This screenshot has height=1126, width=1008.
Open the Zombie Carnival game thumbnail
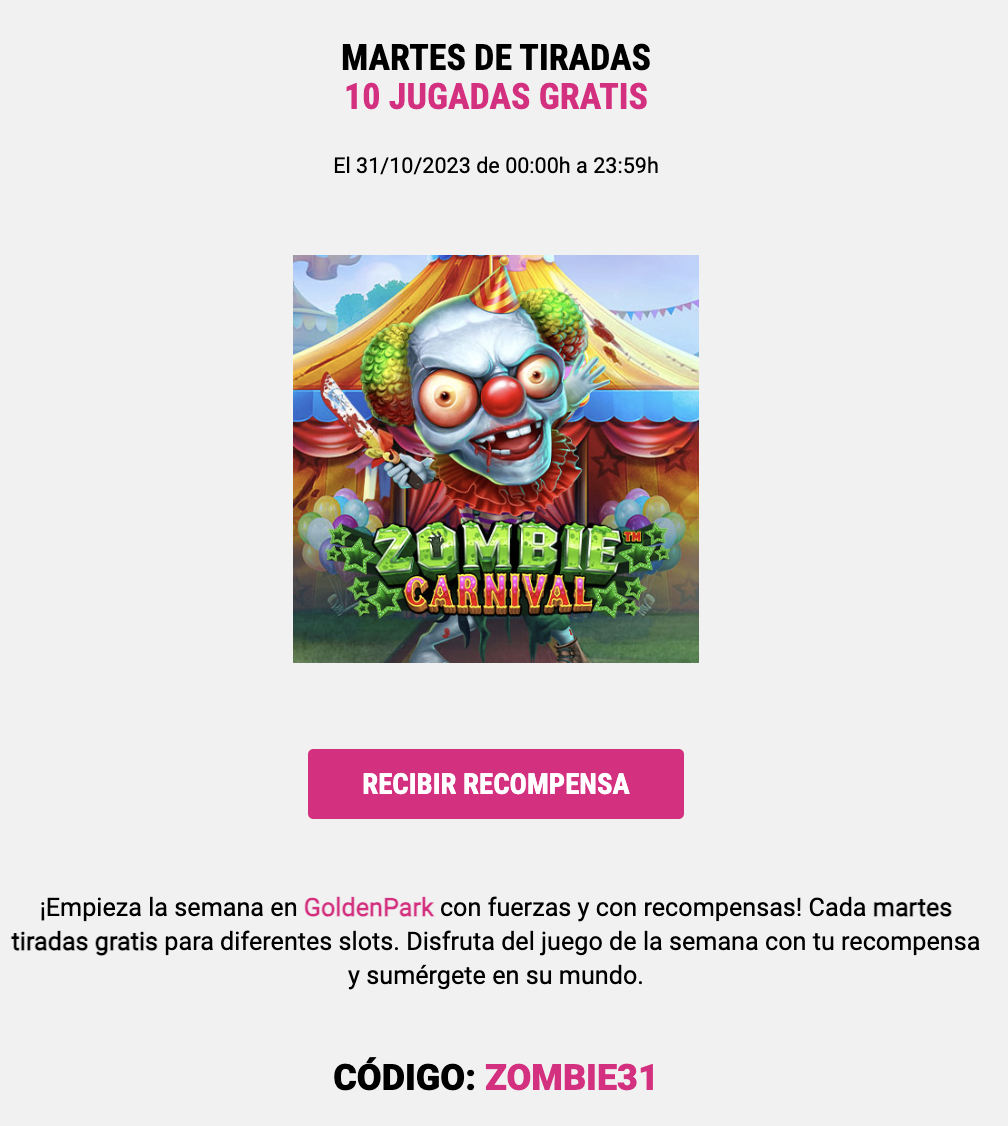coord(495,459)
